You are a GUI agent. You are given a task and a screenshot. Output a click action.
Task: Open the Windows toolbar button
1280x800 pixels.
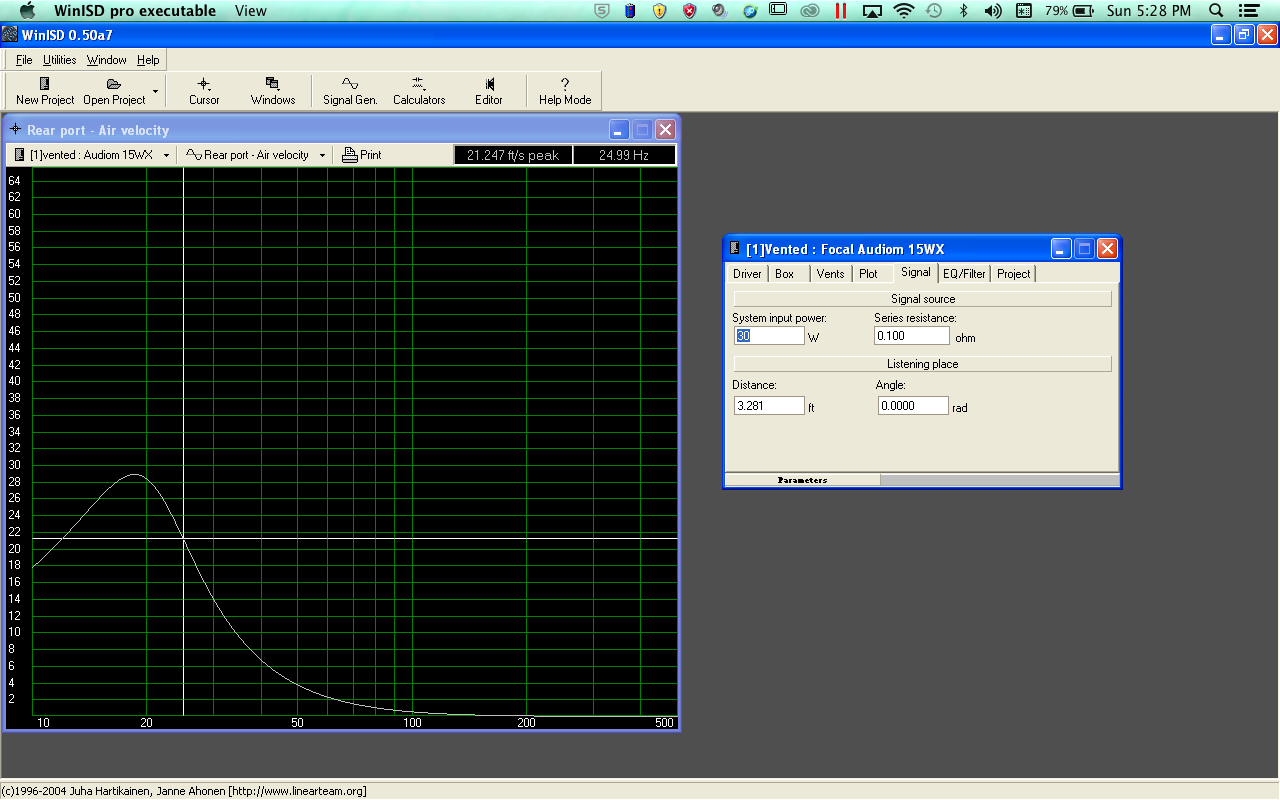(x=273, y=91)
